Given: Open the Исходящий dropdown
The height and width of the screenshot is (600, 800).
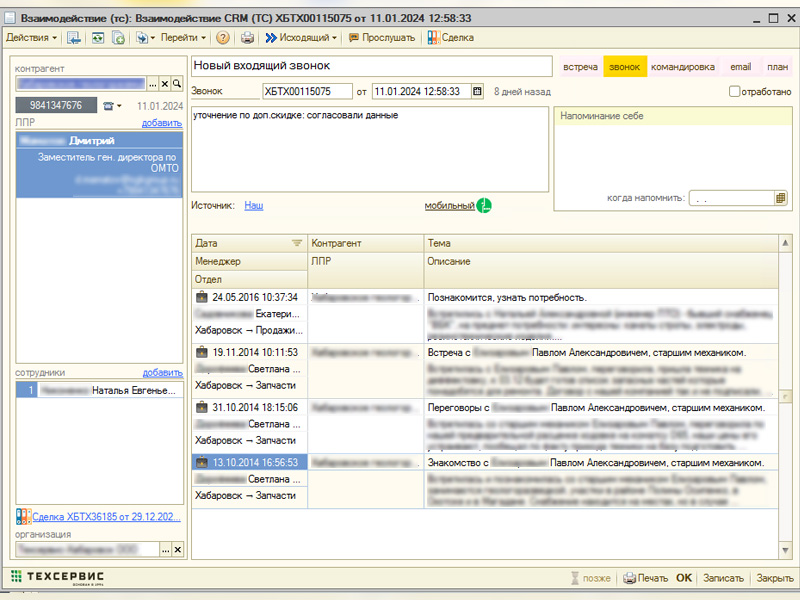Looking at the screenshot, I should [x=301, y=38].
